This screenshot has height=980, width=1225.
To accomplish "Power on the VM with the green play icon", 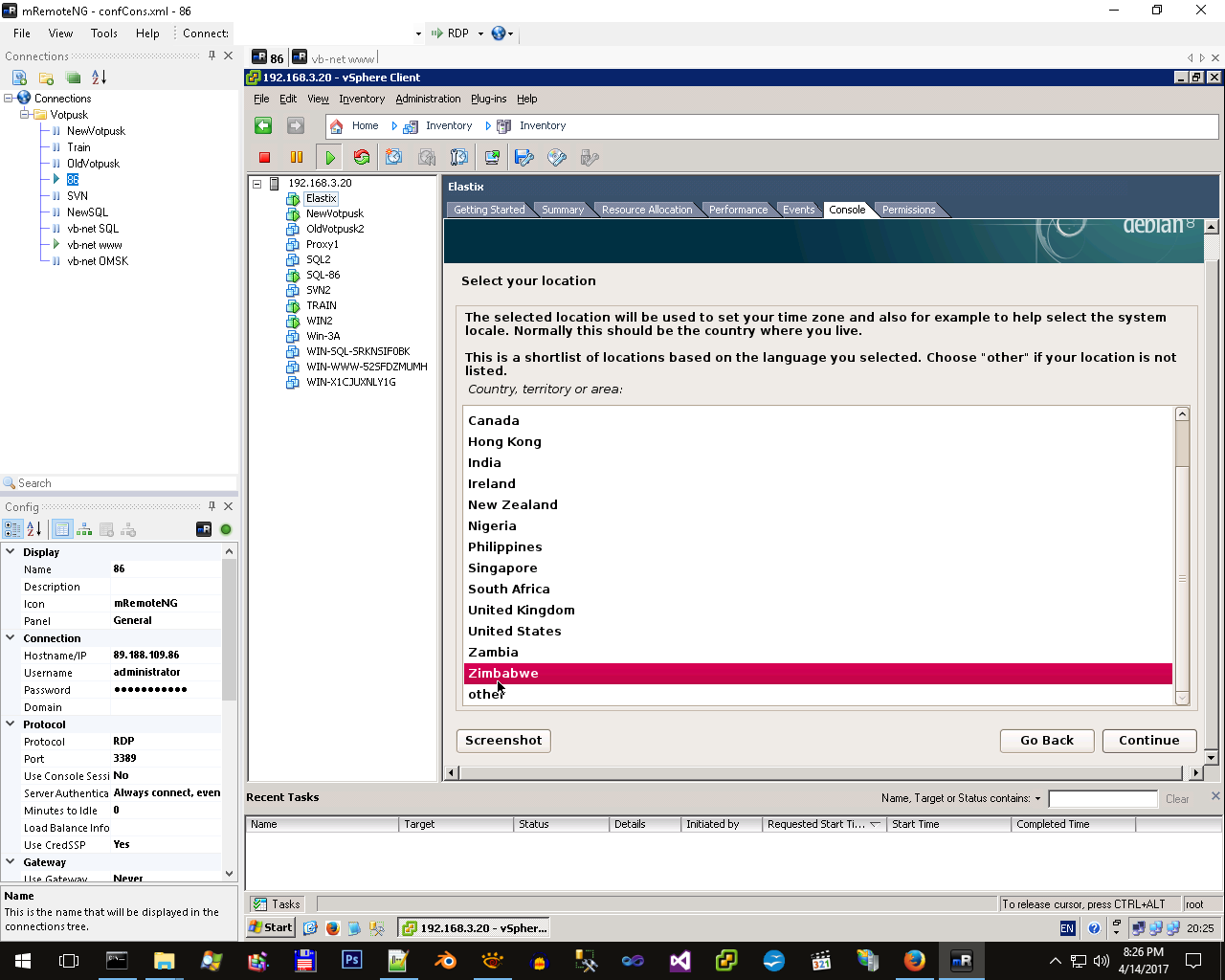I will click(x=330, y=158).
